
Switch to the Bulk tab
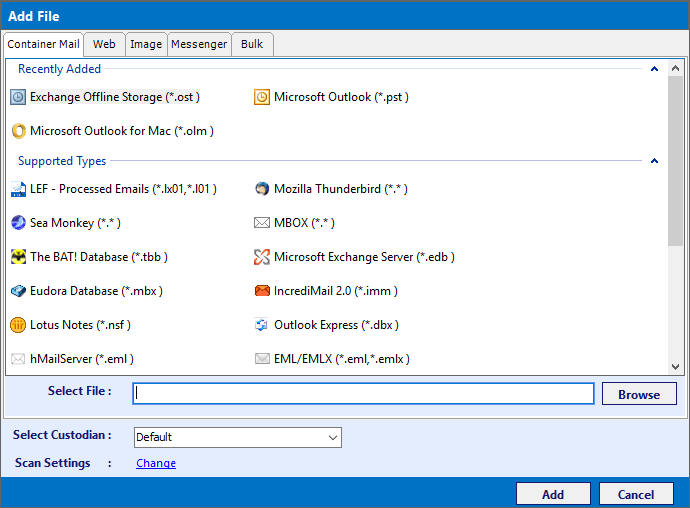click(x=252, y=44)
